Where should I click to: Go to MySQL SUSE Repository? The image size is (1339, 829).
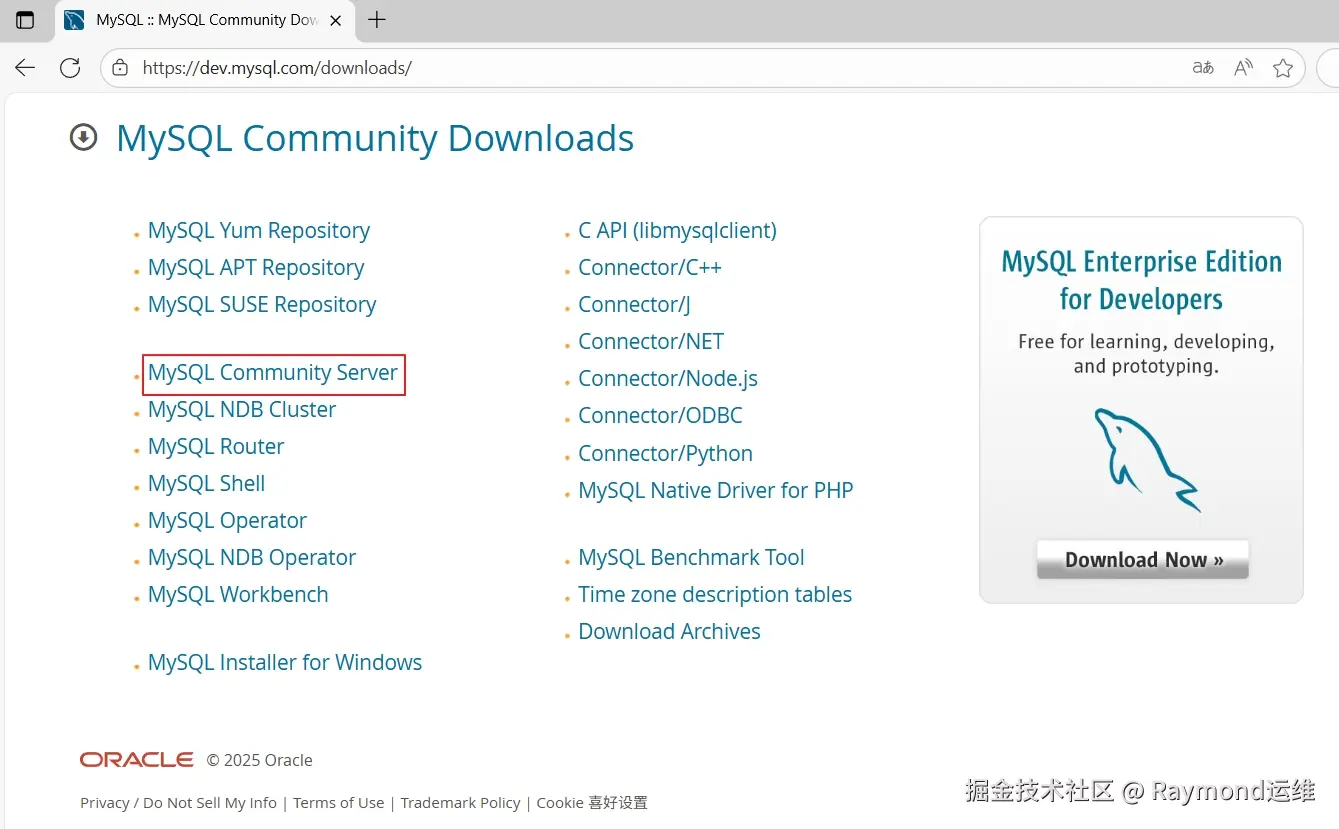point(262,304)
